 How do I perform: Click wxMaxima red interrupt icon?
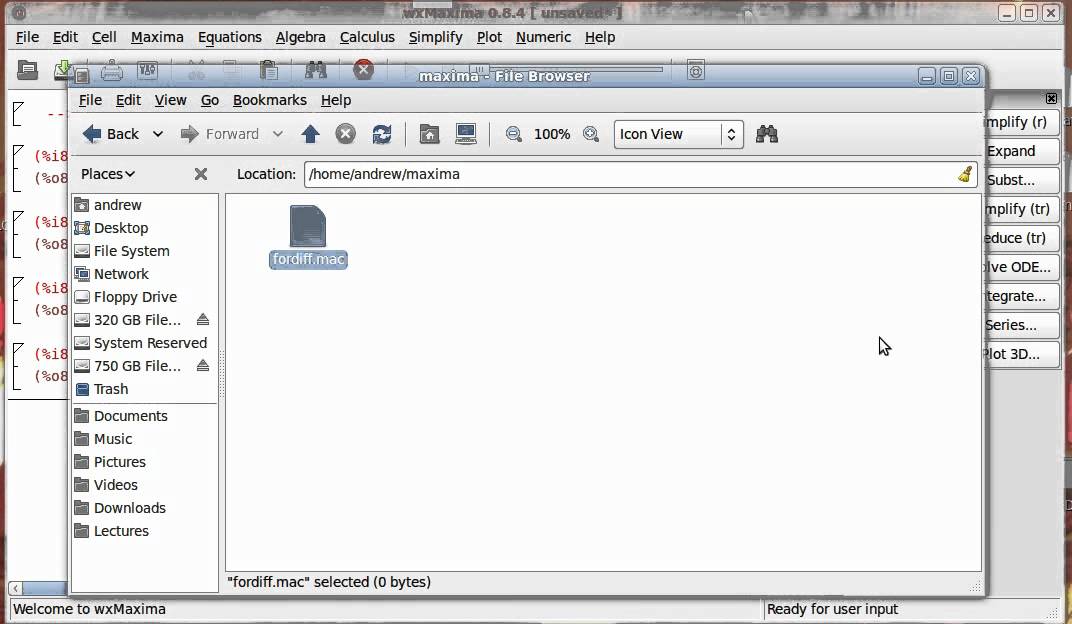363,70
